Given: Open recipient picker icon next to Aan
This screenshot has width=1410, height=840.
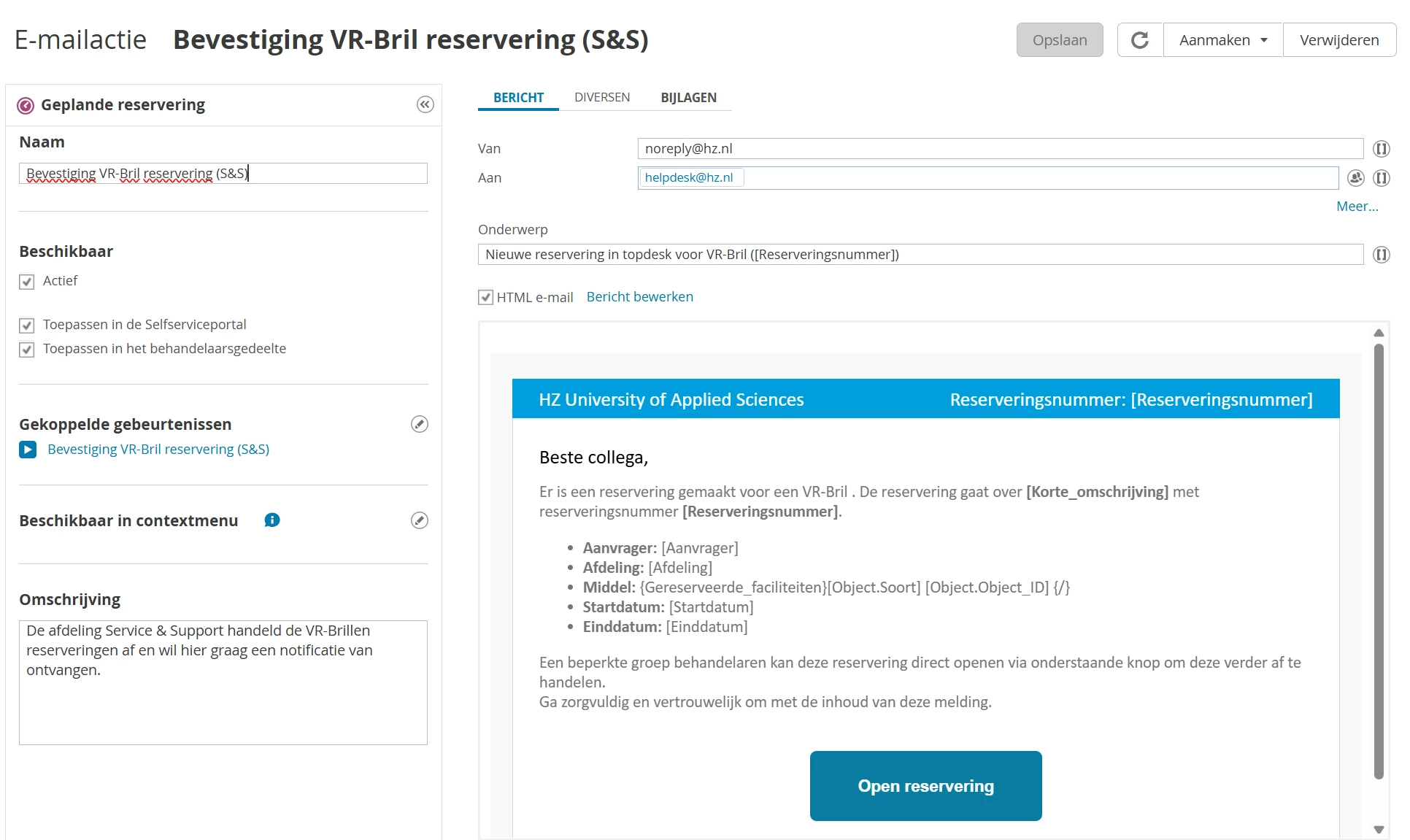Looking at the screenshot, I should pyautogui.click(x=1355, y=178).
